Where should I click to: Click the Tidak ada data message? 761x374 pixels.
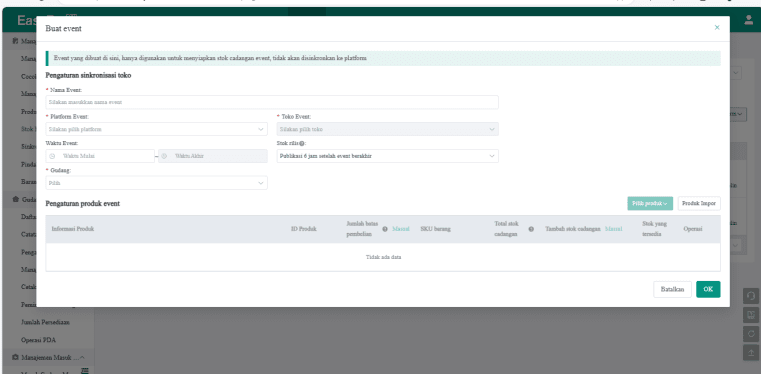click(383, 257)
